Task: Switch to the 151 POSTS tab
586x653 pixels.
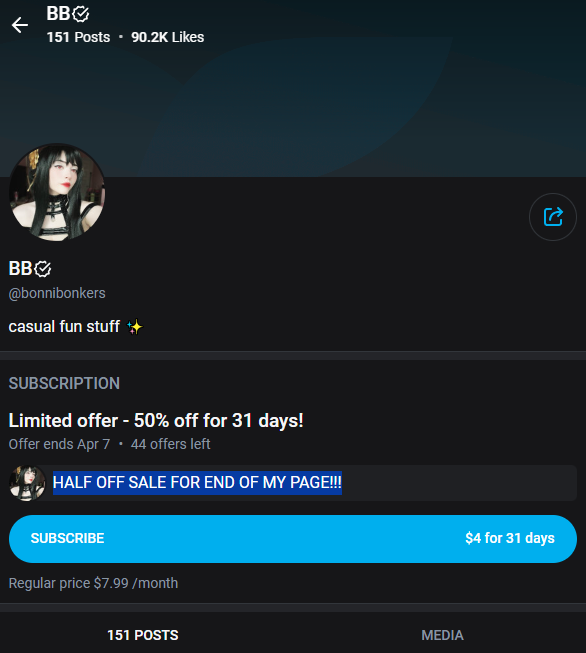Action: (x=143, y=635)
